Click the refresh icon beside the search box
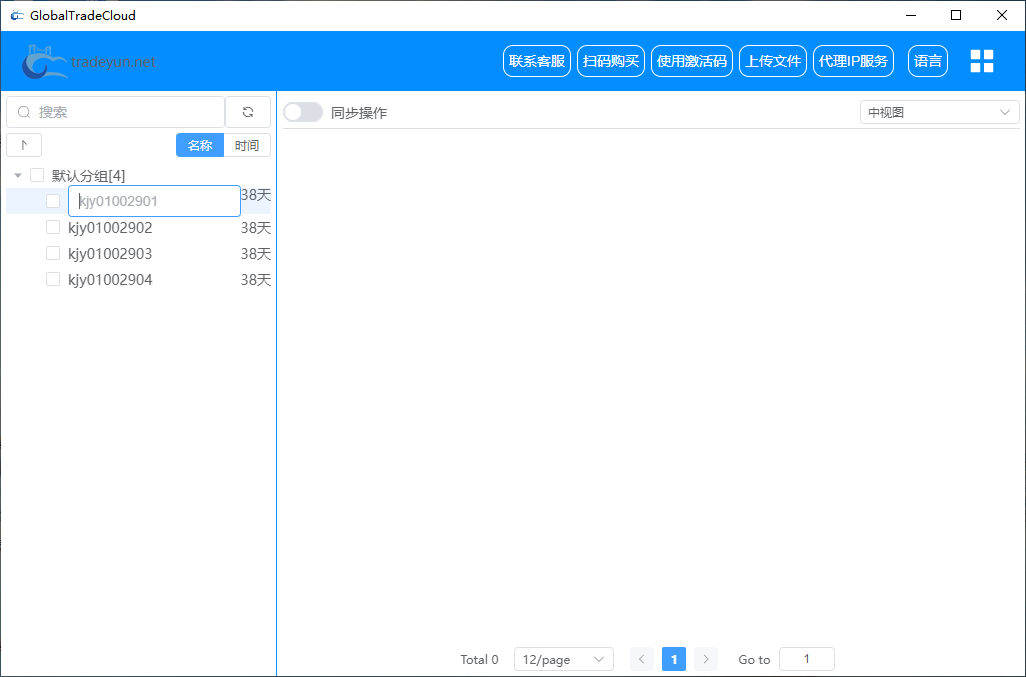1026x677 pixels. point(248,112)
